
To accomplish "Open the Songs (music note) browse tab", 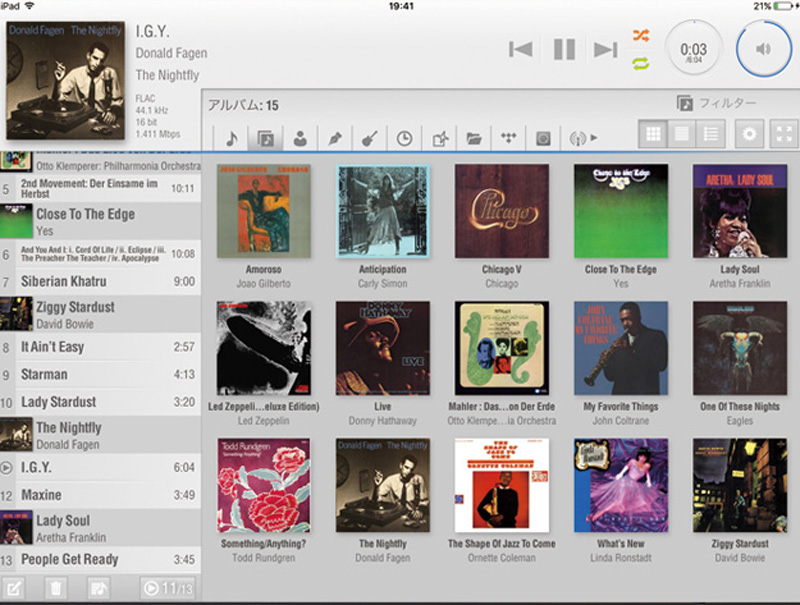I will [x=232, y=138].
